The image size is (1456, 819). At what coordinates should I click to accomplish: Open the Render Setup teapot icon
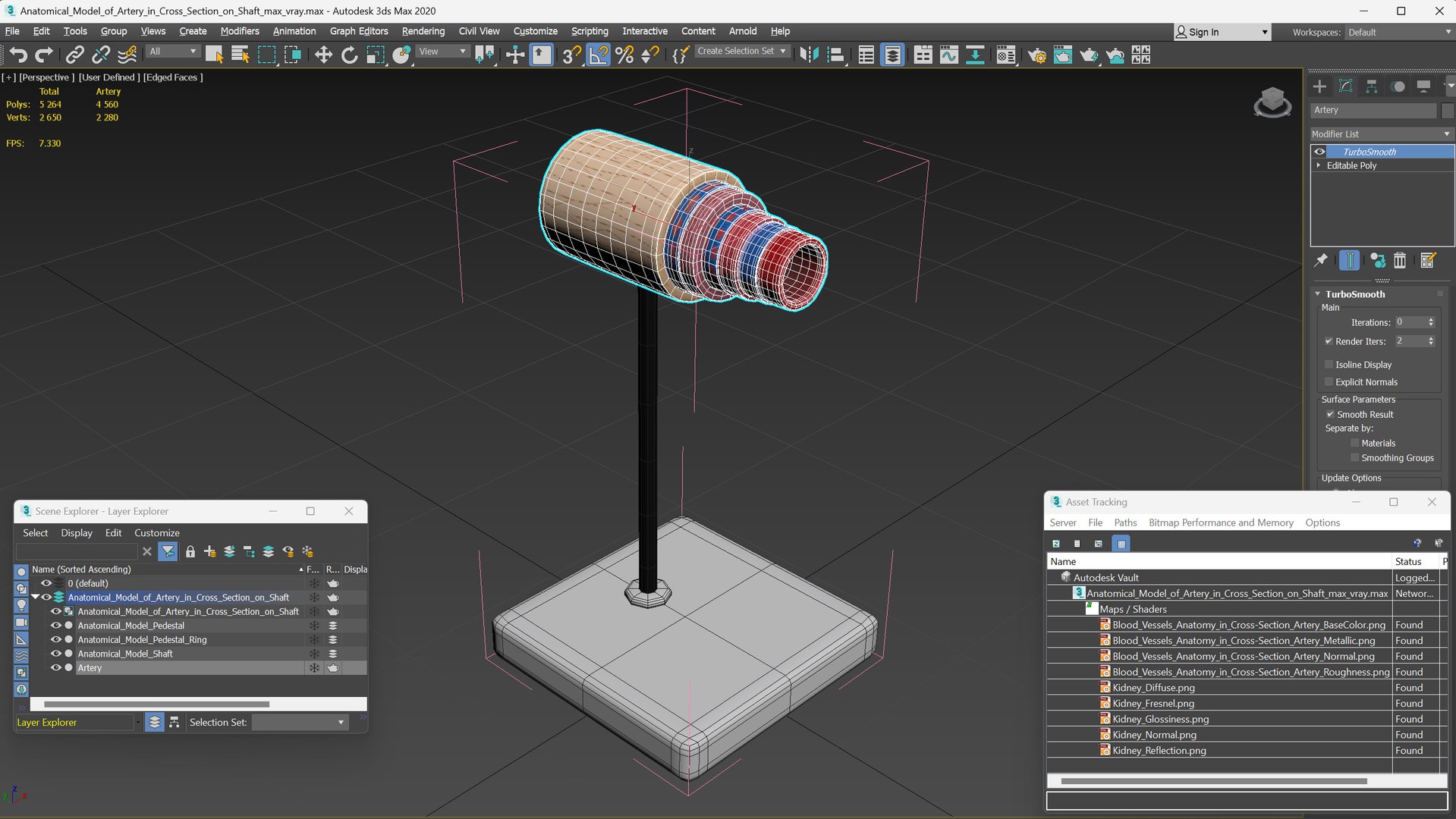[x=1036, y=55]
